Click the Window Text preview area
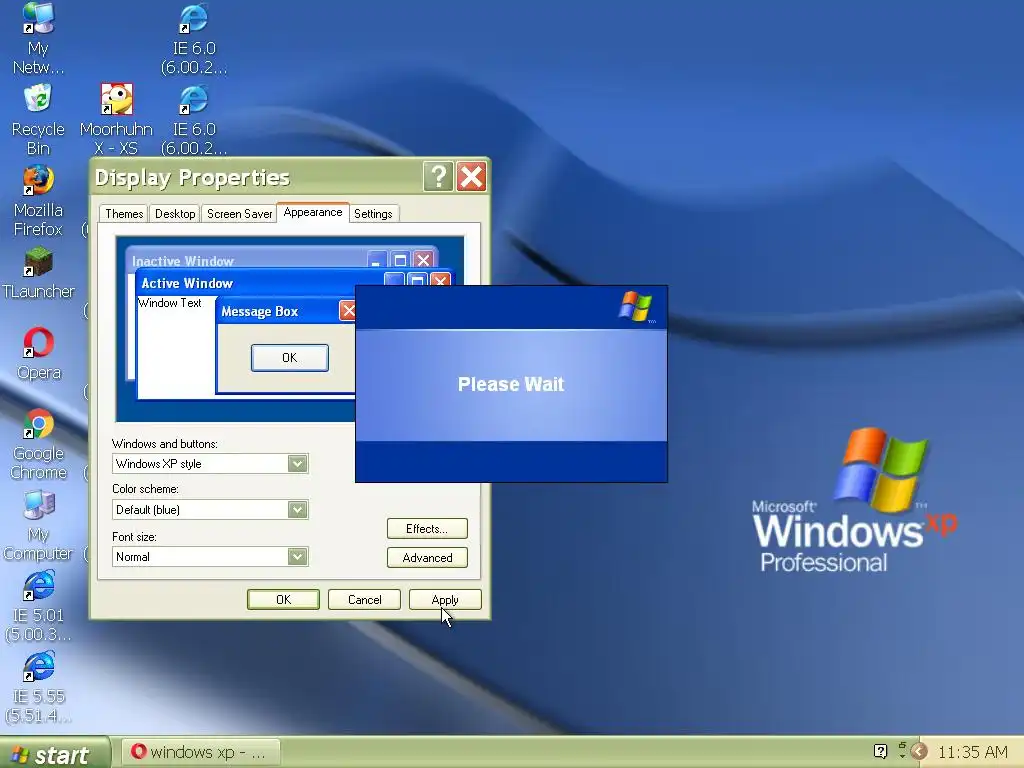This screenshot has width=1024, height=768. pyautogui.click(x=170, y=303)
